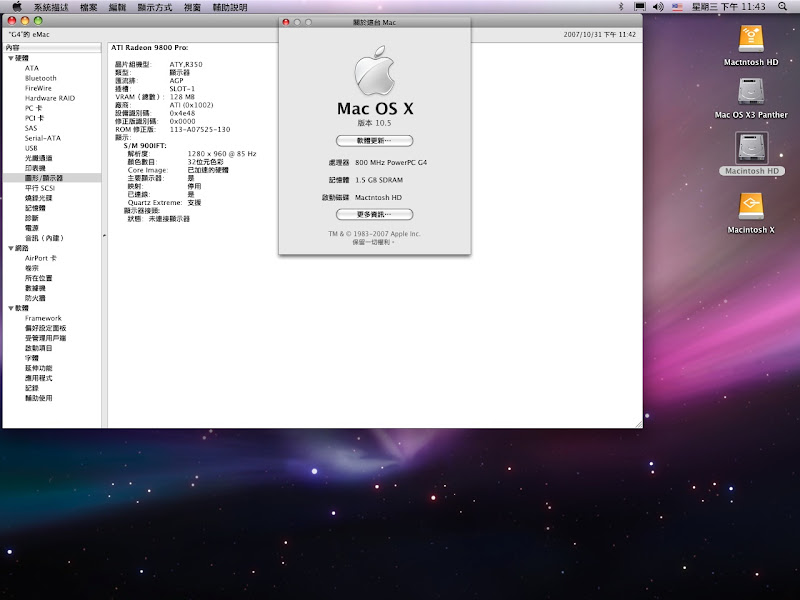Select FireWire in the sidebar list
This screenshot has height=600, width=800.
pos(38,88)
